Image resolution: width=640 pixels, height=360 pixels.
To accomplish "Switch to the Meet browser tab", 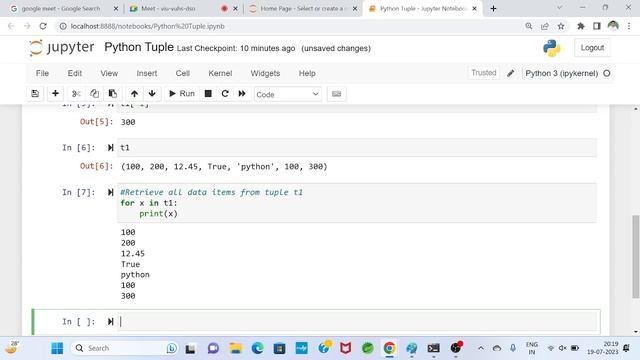I will pyautogui.click(x=168, y=9).
